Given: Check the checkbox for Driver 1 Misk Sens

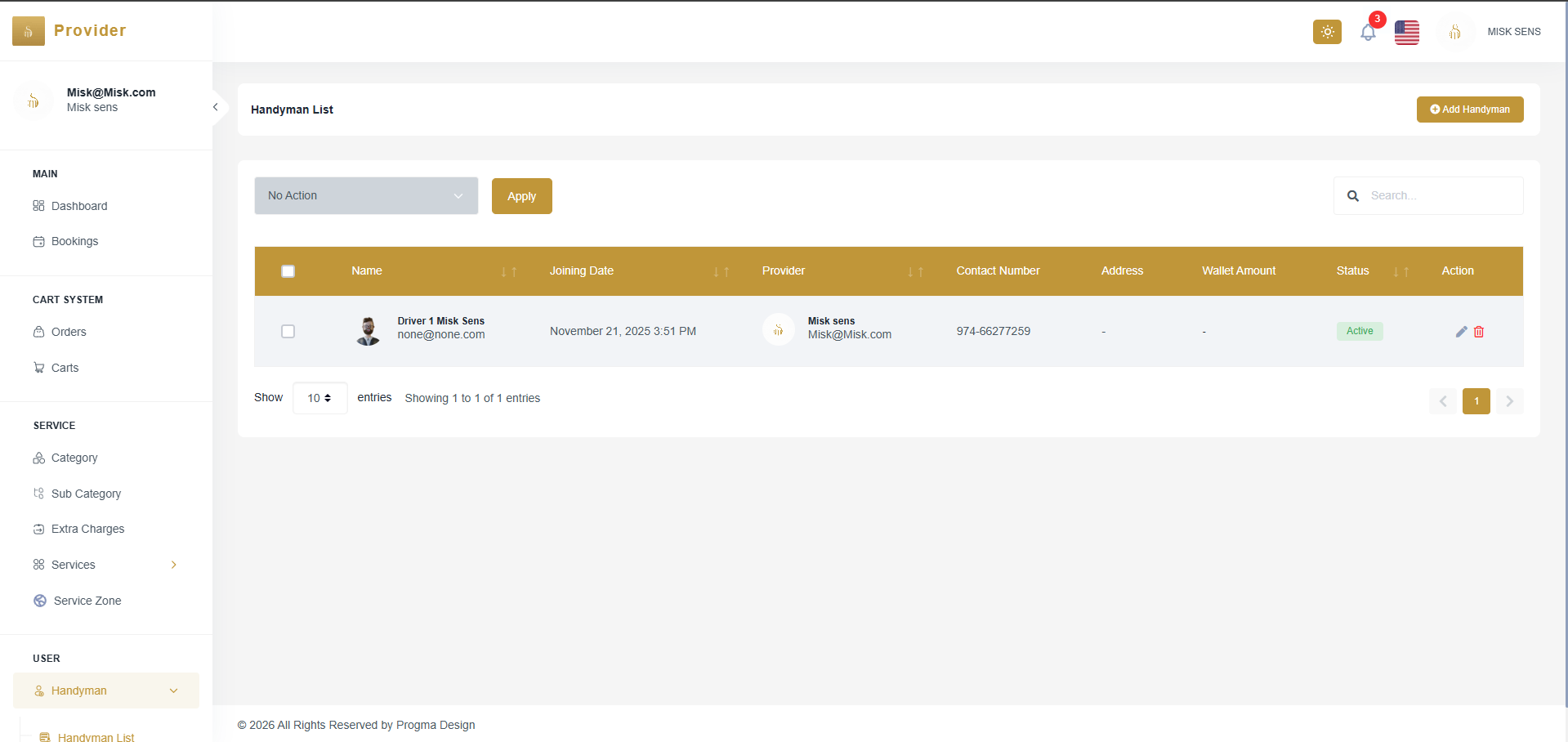Looking at the screenshot, I should click(x=288, y=331).
